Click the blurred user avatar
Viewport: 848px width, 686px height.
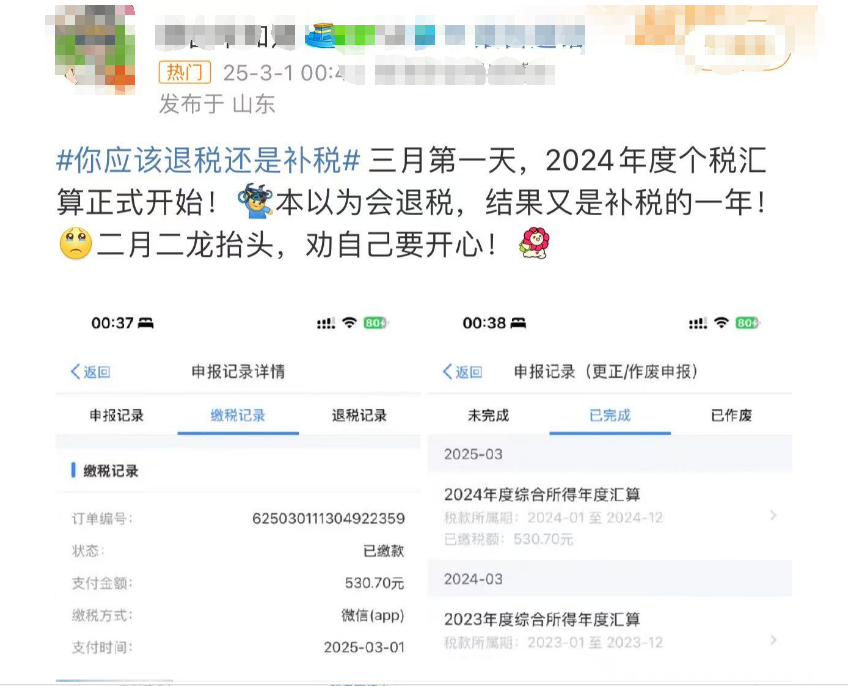[95, 48]
